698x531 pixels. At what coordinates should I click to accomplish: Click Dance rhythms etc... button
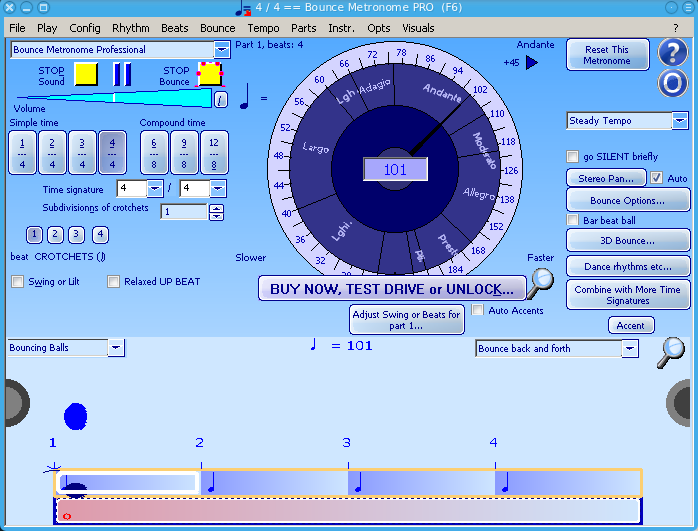[628, 267]
